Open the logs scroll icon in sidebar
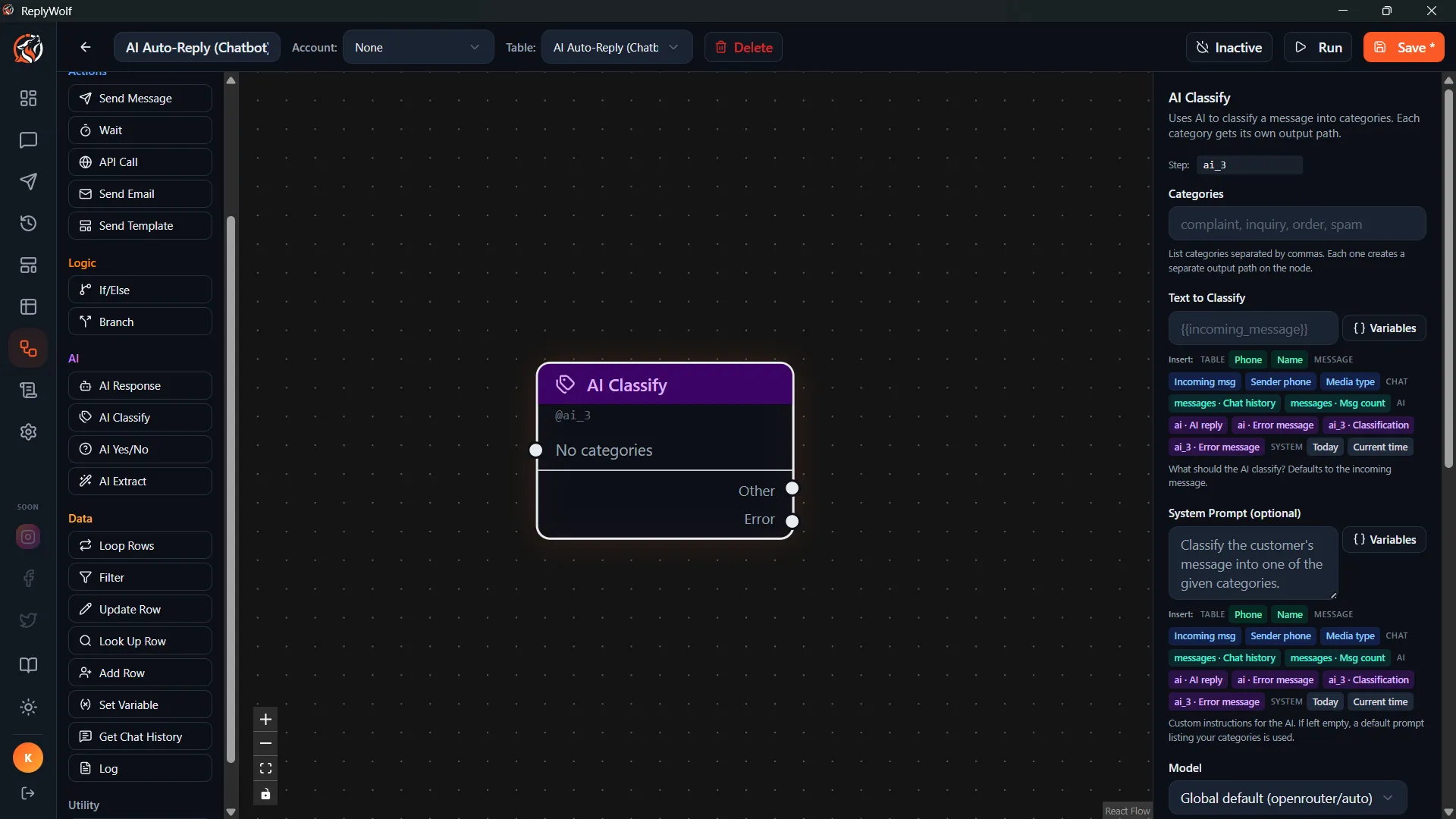The width and height of the screenshot is (1456, 819). pyautogui.click(x=28, y=391)
